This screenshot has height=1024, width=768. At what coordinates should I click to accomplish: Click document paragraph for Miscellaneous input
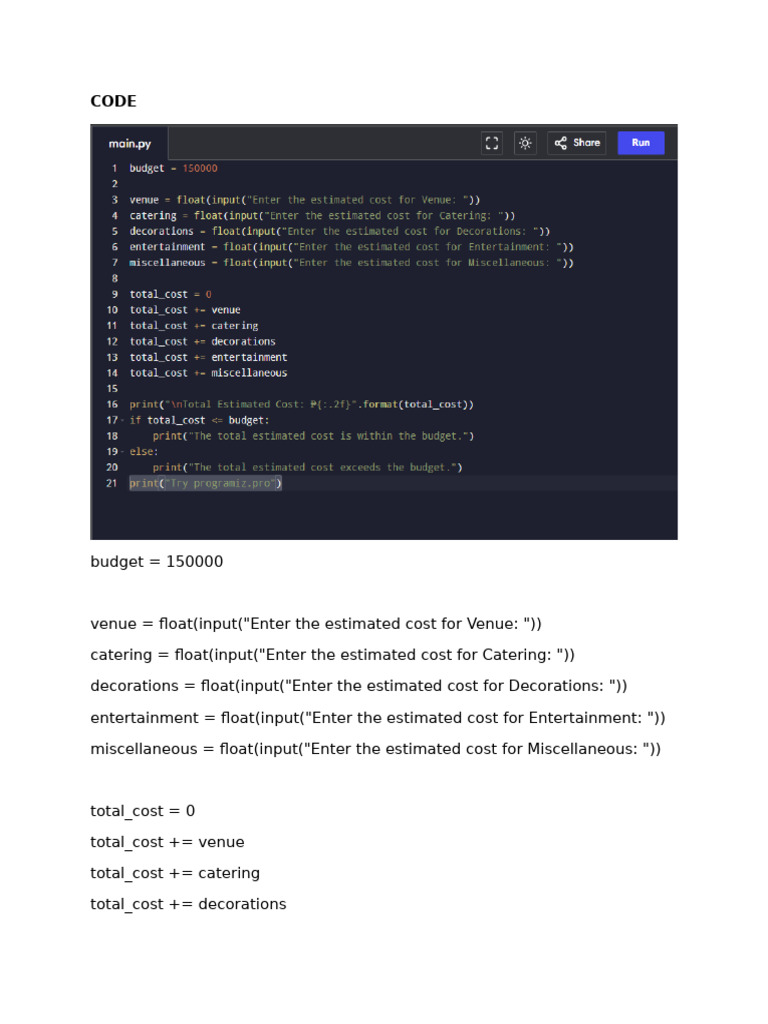376,748
